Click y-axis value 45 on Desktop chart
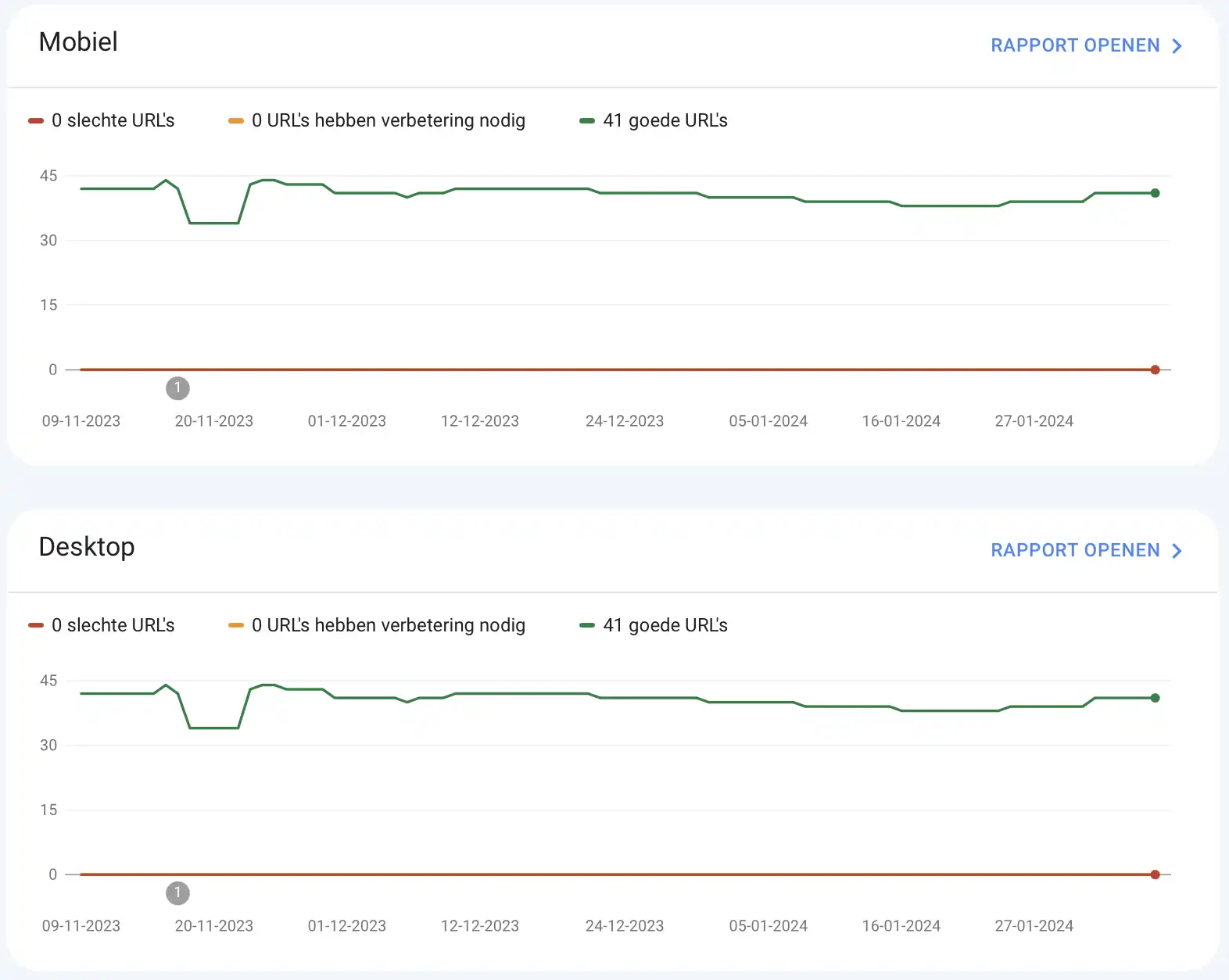 click(48, 681)
